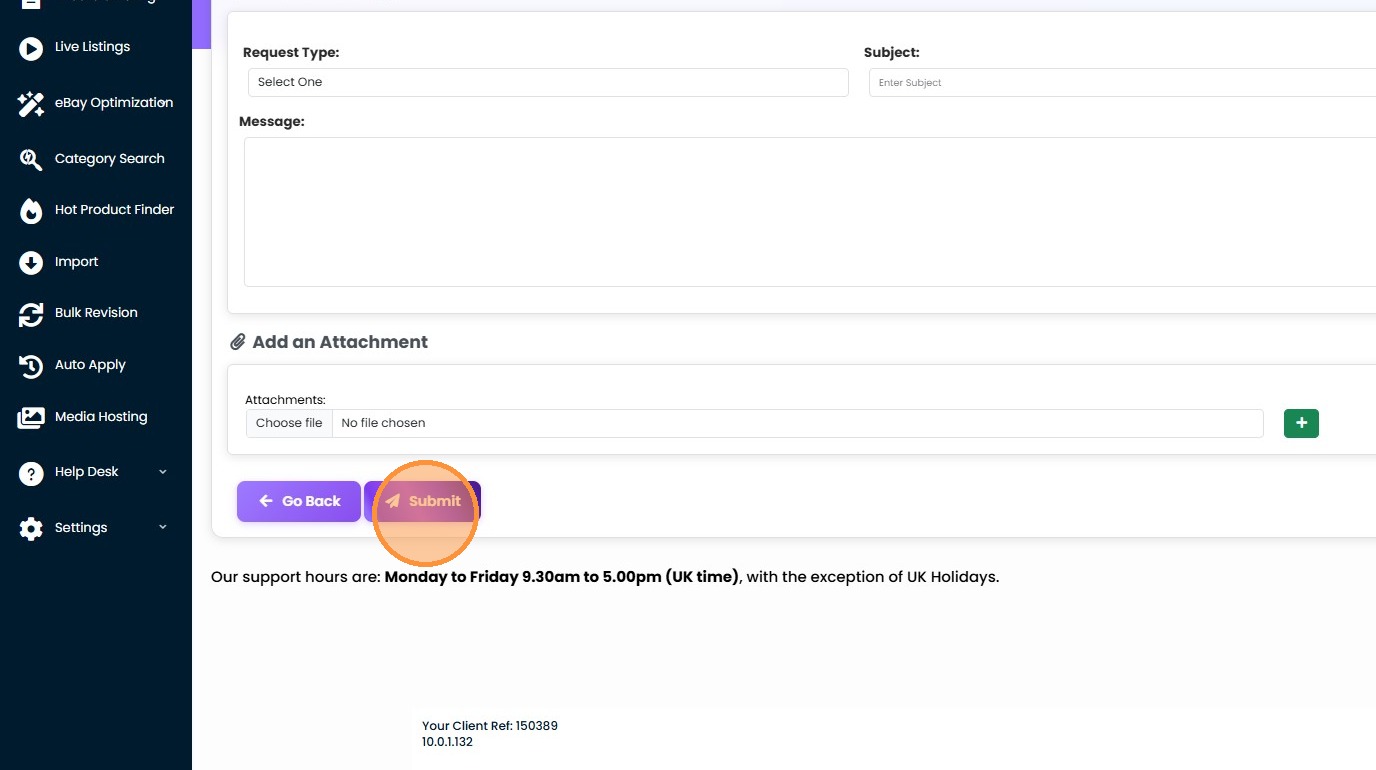Expand the Settings chevron
The height and width of the screenshot is (770, 1376).
[x=163, y=527]
